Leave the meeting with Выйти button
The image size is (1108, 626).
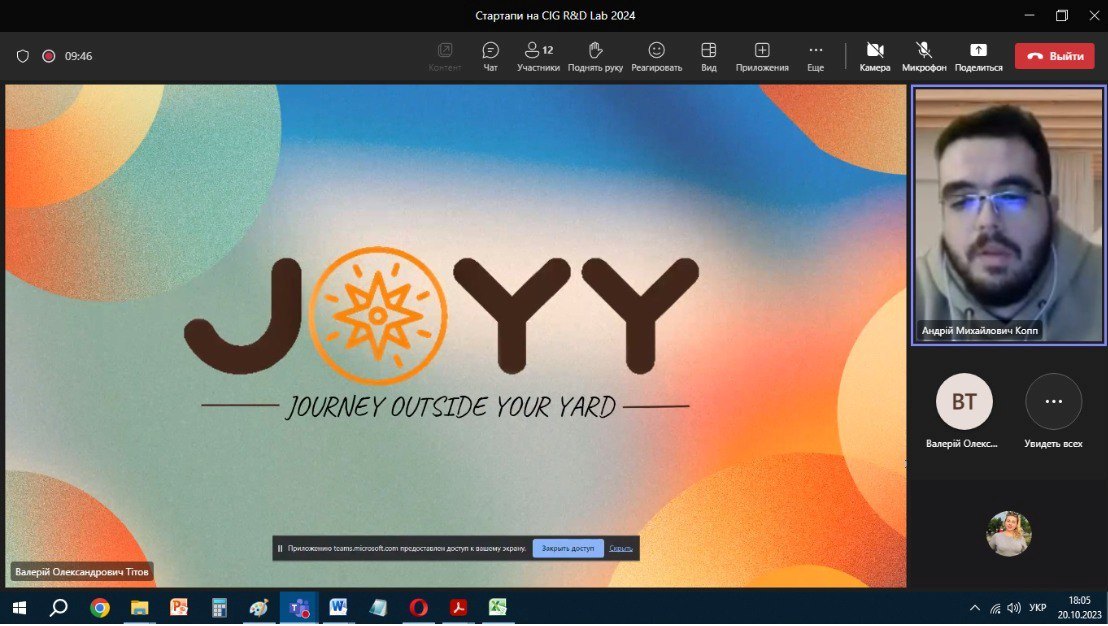1054,56
